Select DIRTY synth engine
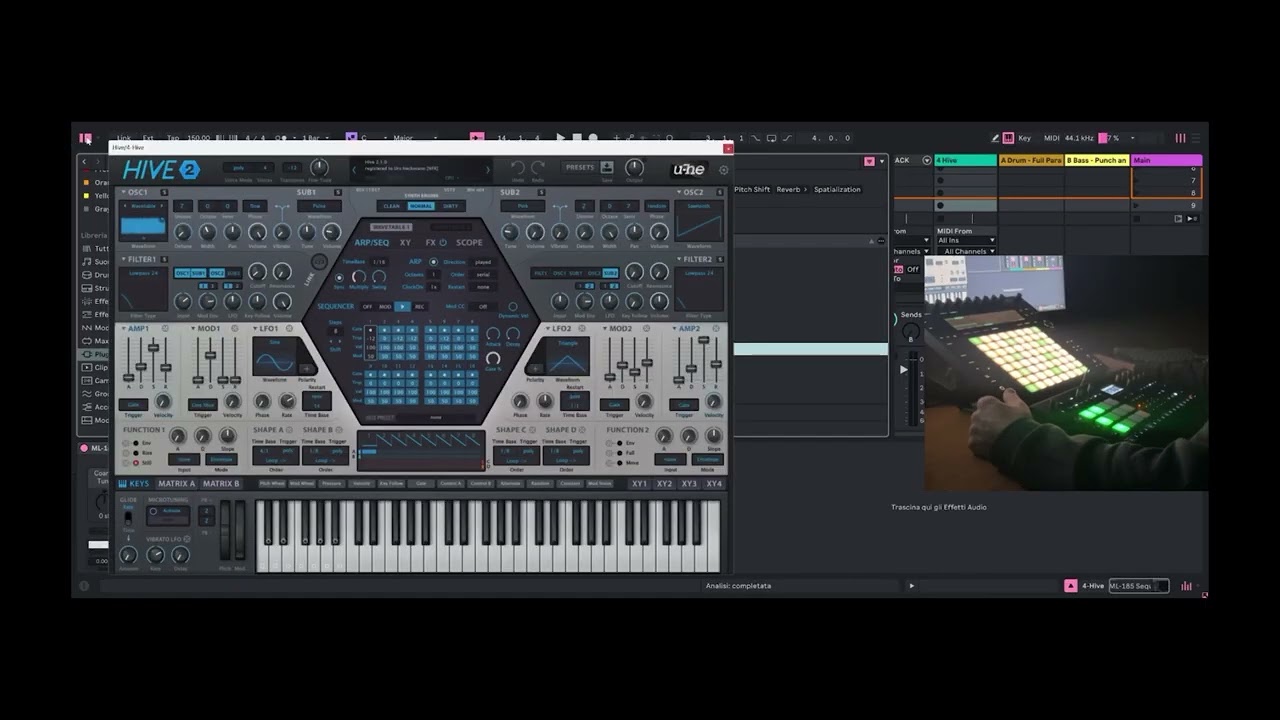The height and width of the screenshot is (720, 1280). pyautogui.click(x=450, y=207)
